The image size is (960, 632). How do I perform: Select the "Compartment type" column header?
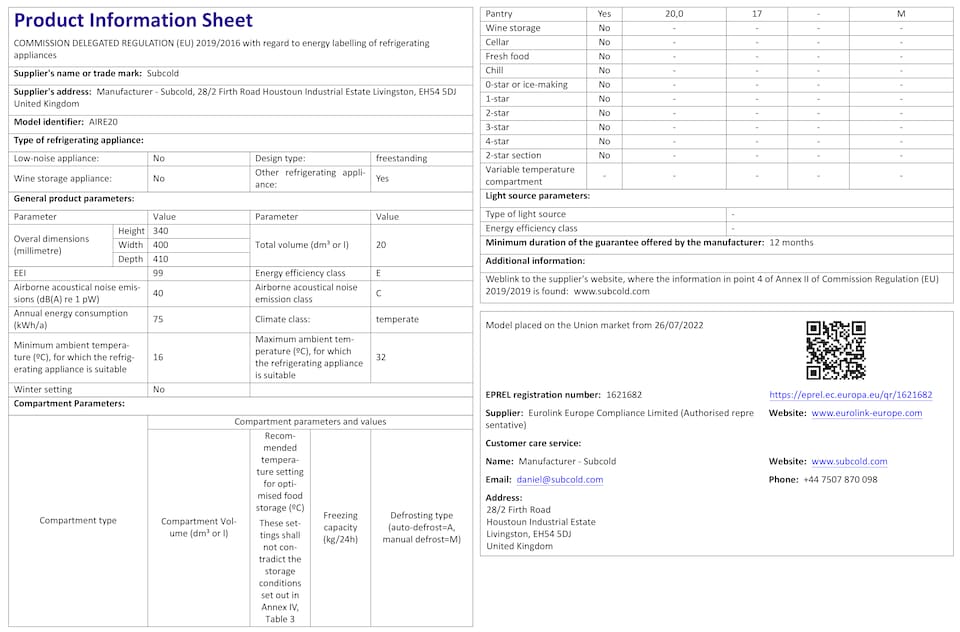coord(78,521)
